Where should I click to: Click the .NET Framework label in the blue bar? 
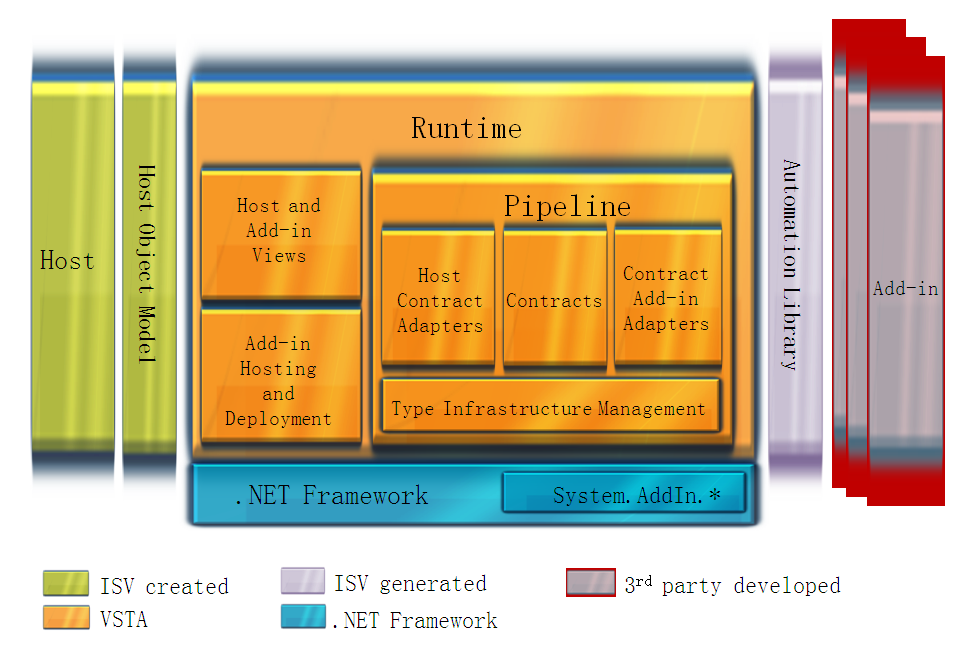pyautogui.click(x=331, y=495)
